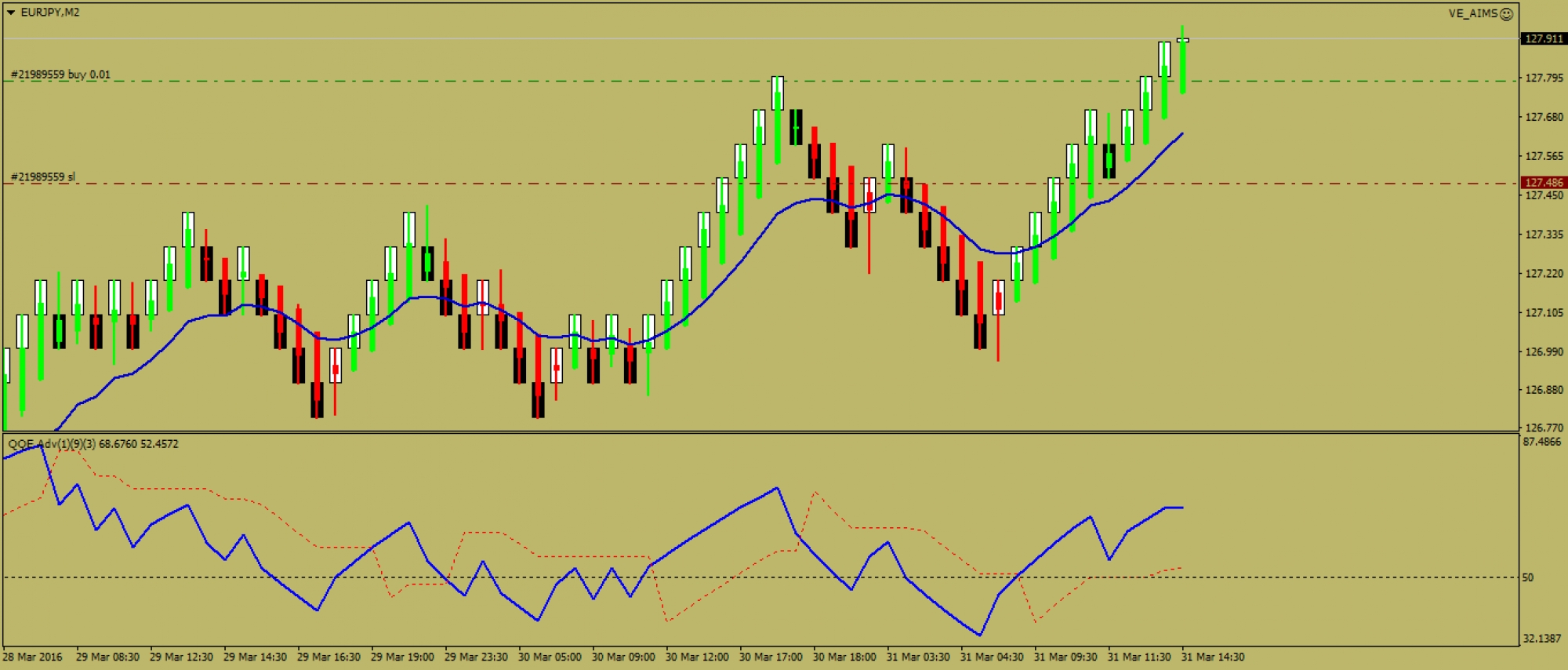Click the 127.795 price scale value

(1543, 78)
